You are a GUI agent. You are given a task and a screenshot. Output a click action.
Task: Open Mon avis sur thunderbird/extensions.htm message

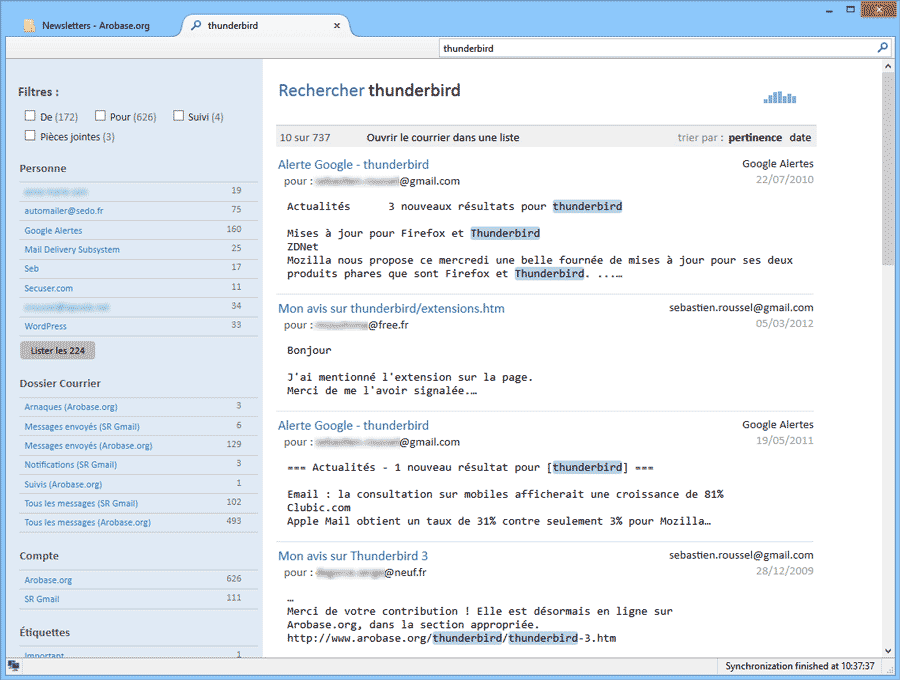pyautogui.click(x=391, y=308)
